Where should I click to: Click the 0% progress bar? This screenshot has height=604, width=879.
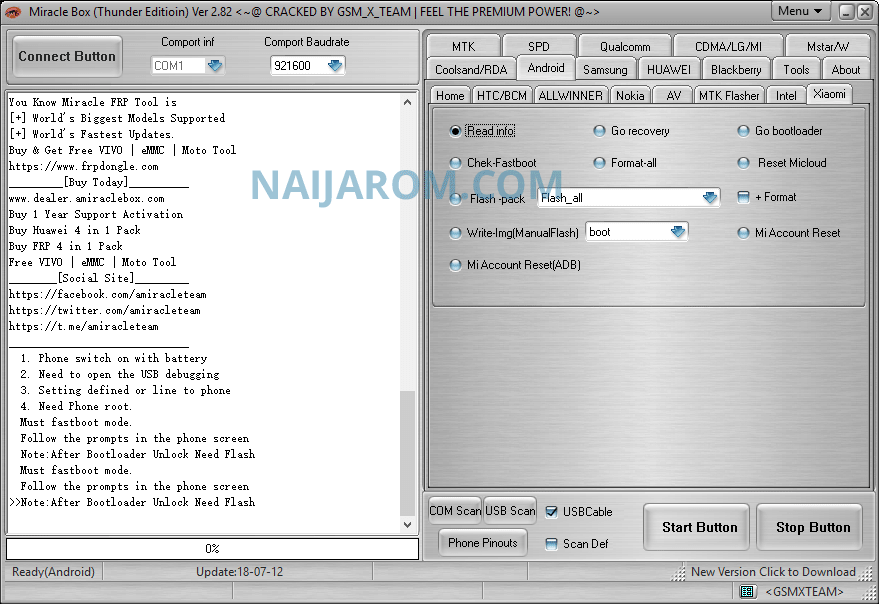pos(212,548)
